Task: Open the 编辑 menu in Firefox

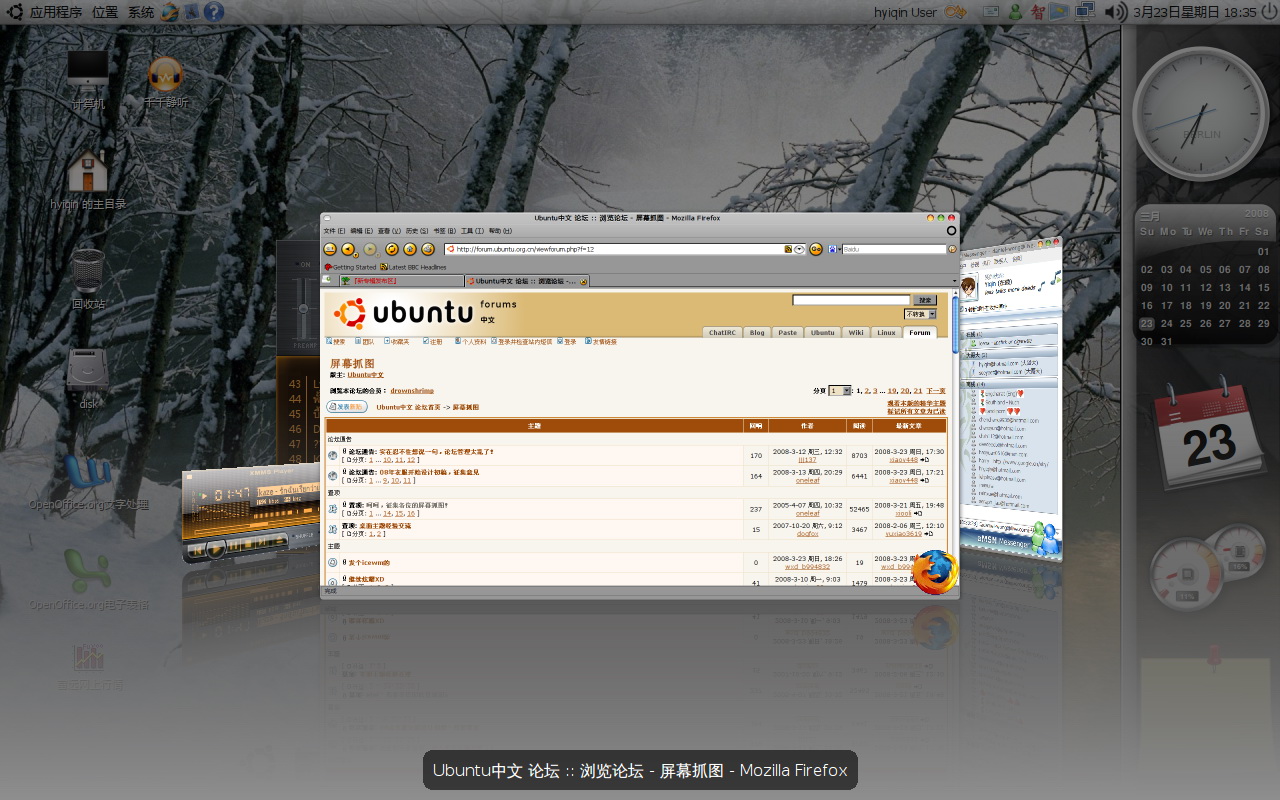Action: (x=361, y=231)
